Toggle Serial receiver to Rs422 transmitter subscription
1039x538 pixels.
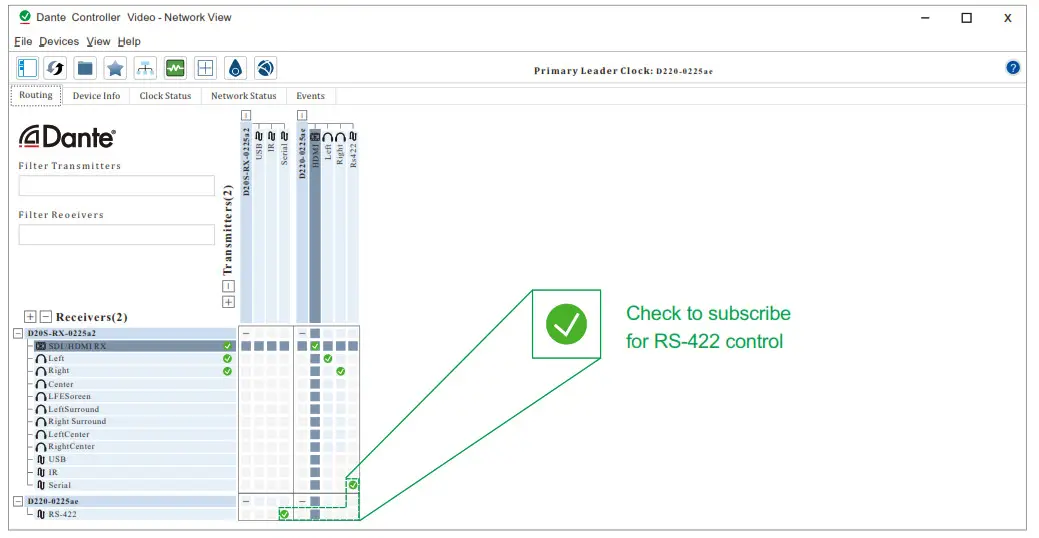(353, 485)
